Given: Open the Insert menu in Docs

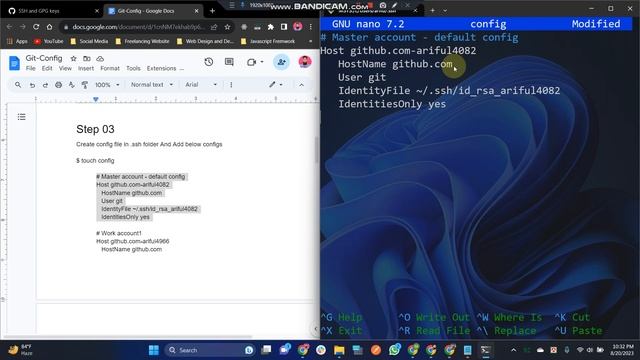Looking at the screenshot, I should click(x=86, y=68).
